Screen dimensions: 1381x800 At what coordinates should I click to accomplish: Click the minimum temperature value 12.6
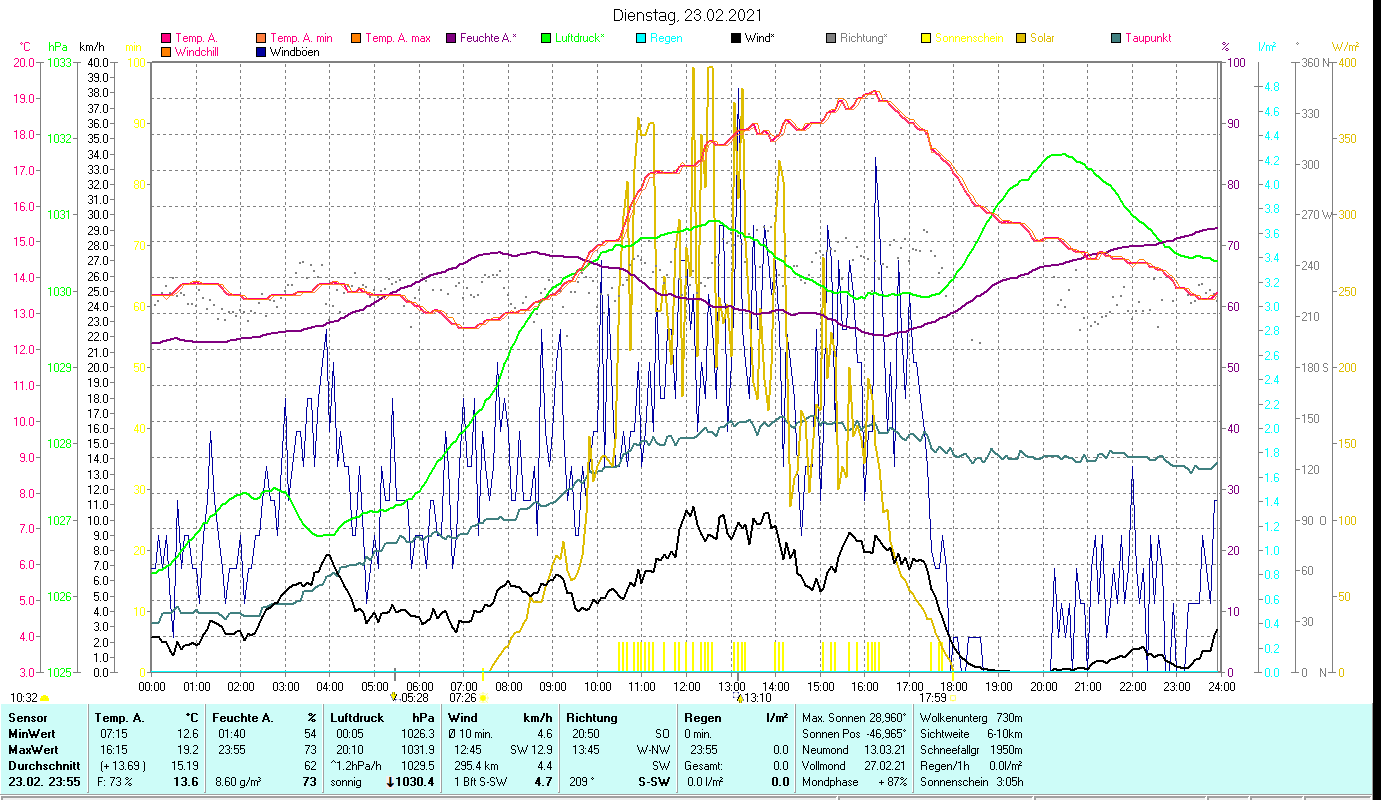point(186,734)
